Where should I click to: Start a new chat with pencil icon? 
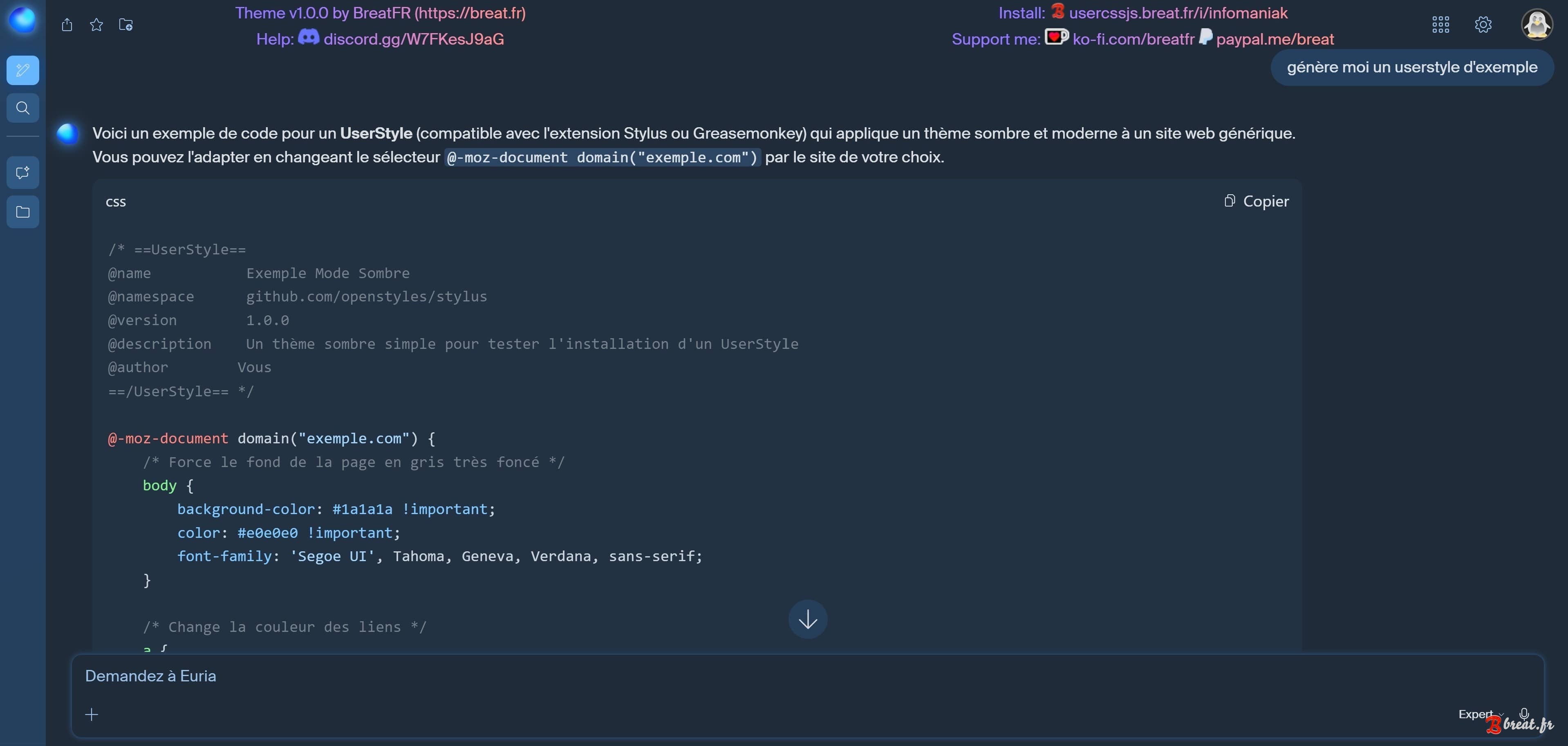[22, 70]
